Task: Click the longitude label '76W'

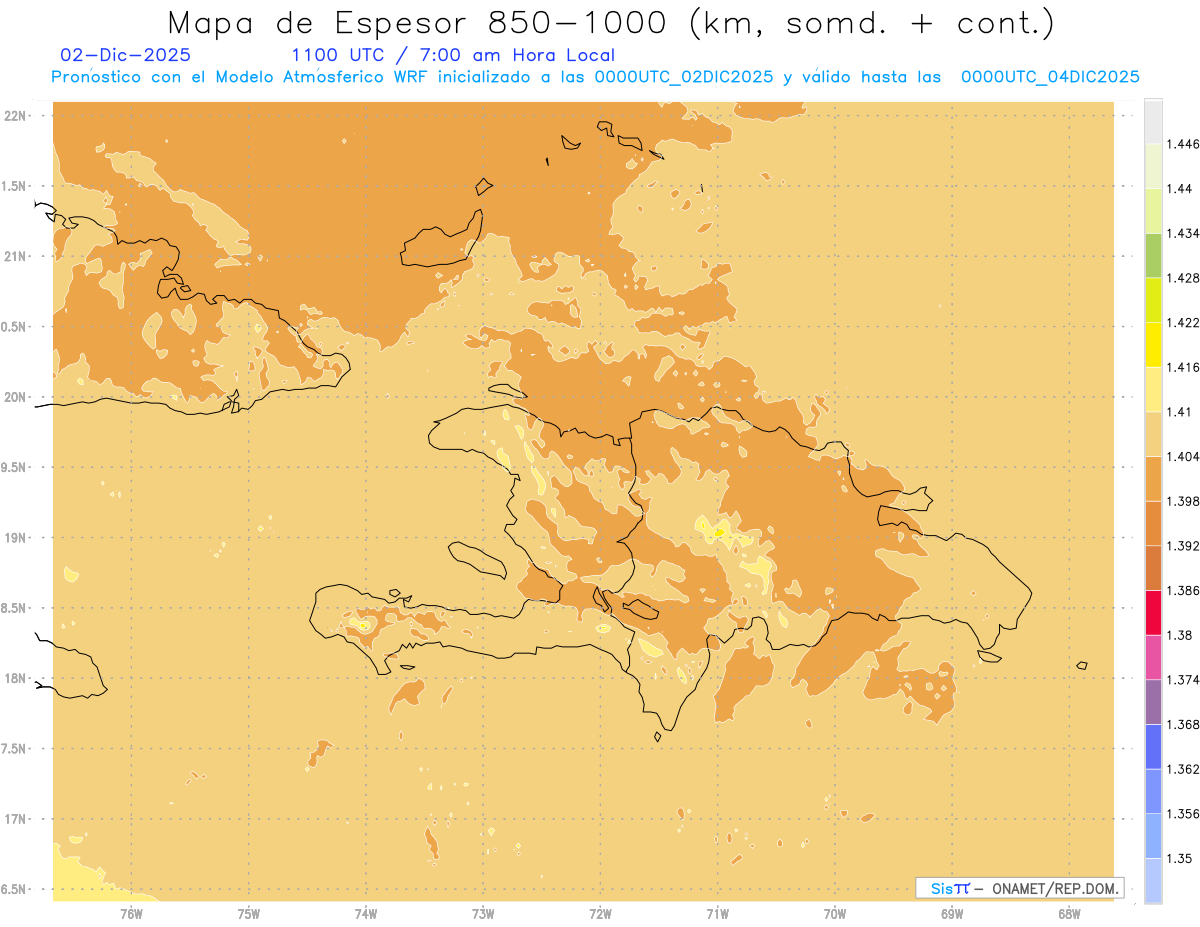Action: tap(131, 914)
